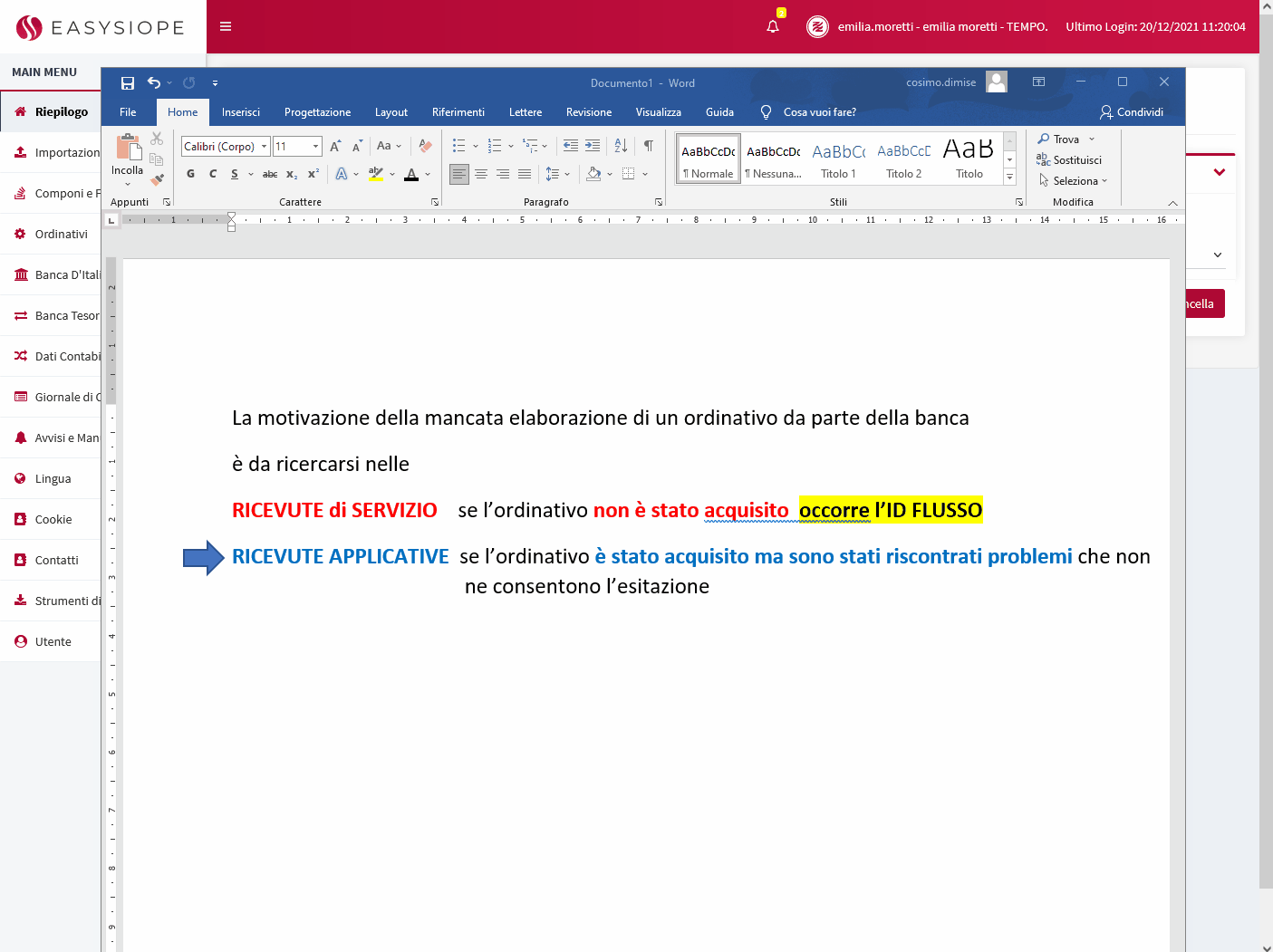Apply the yellow text highlight color

pyautogui.click(x=376, y=174)
